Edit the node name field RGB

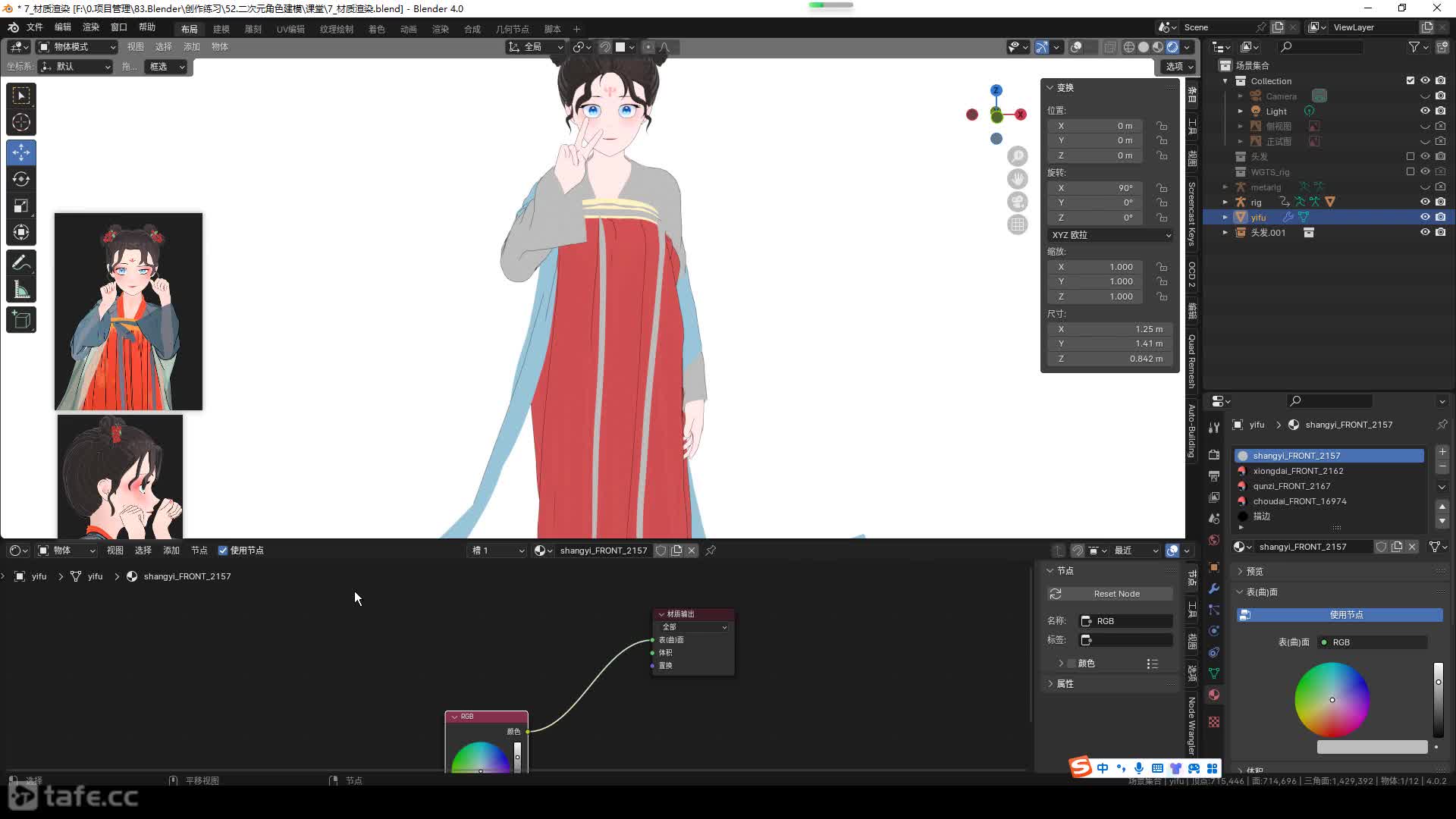(x=1125, y=621)
